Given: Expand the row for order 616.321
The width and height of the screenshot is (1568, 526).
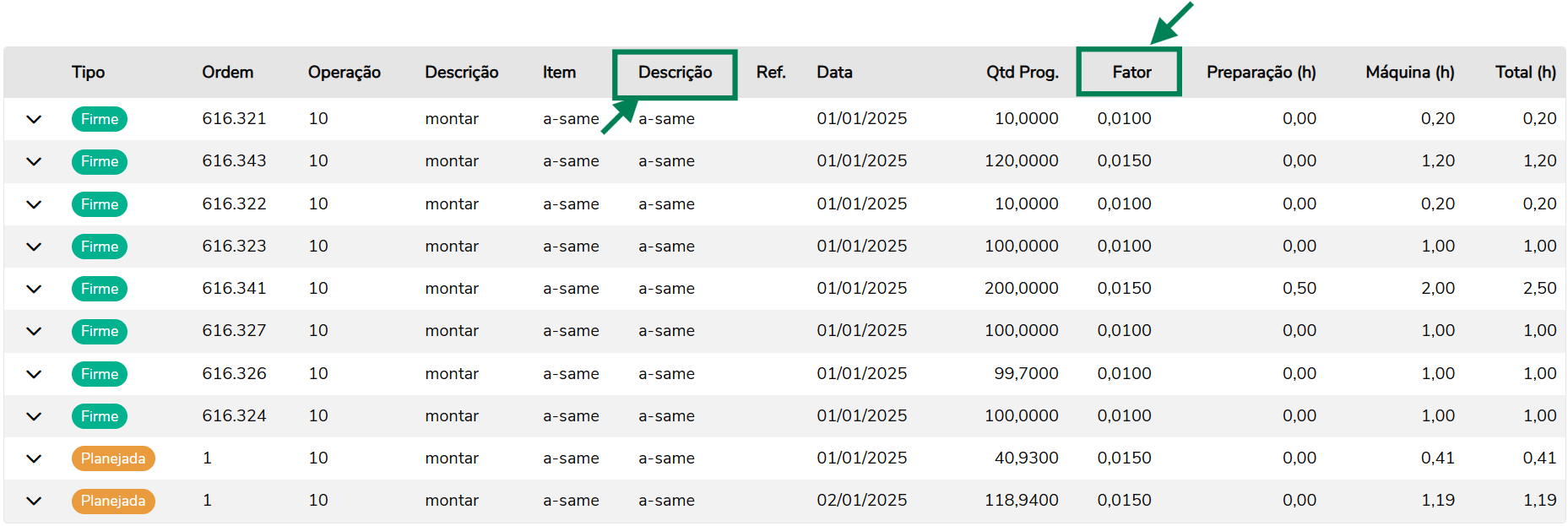Looking at the screenshot, I should pos(34,119).
